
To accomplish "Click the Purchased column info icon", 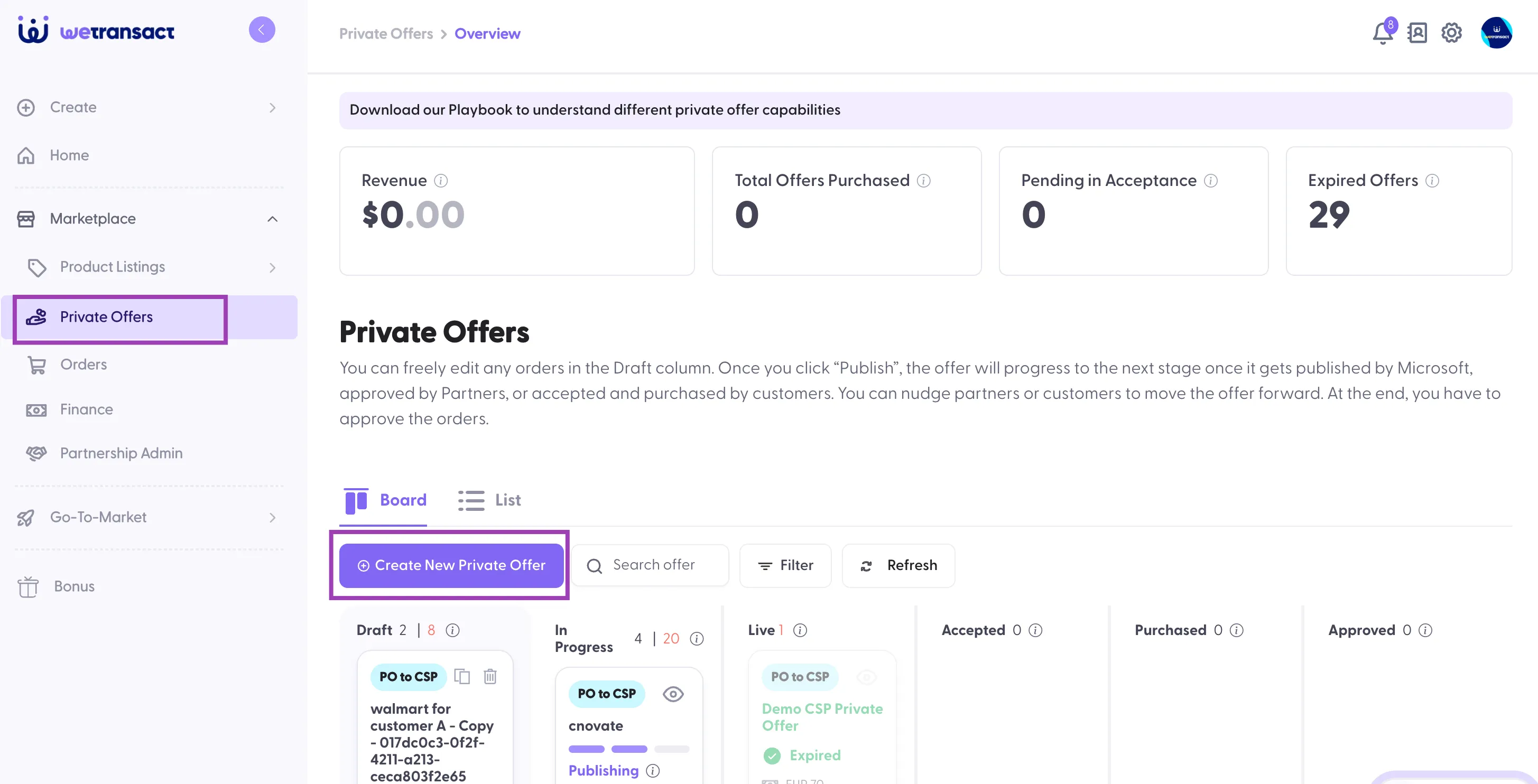I will (x=1237, y=630).
